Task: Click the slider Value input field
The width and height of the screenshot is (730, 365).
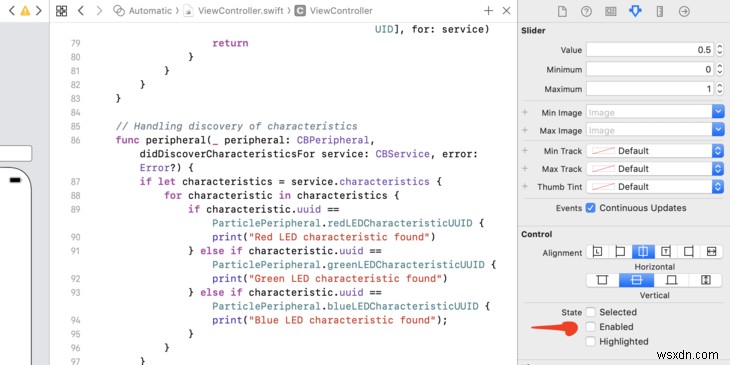Action: click(x=650, y=50)
